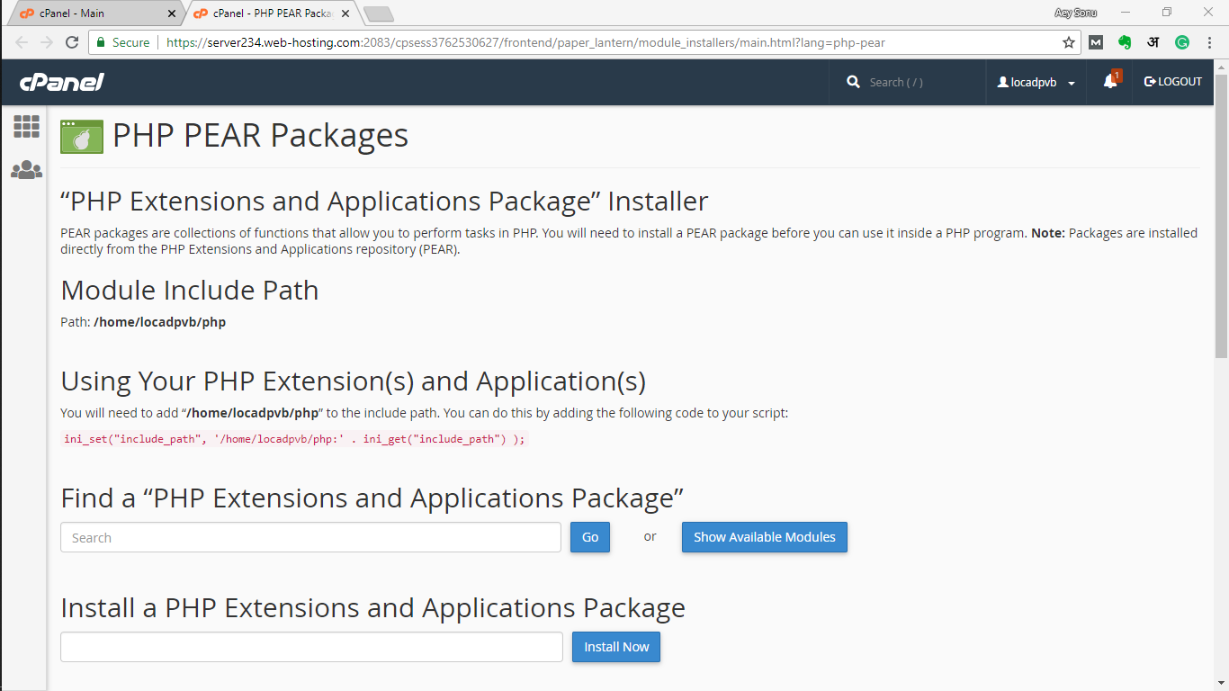Image resolution: width=1229 pixels, height=691 pixels.
Task: Open the Evernote elephant extension icon
Action: 1125,43
